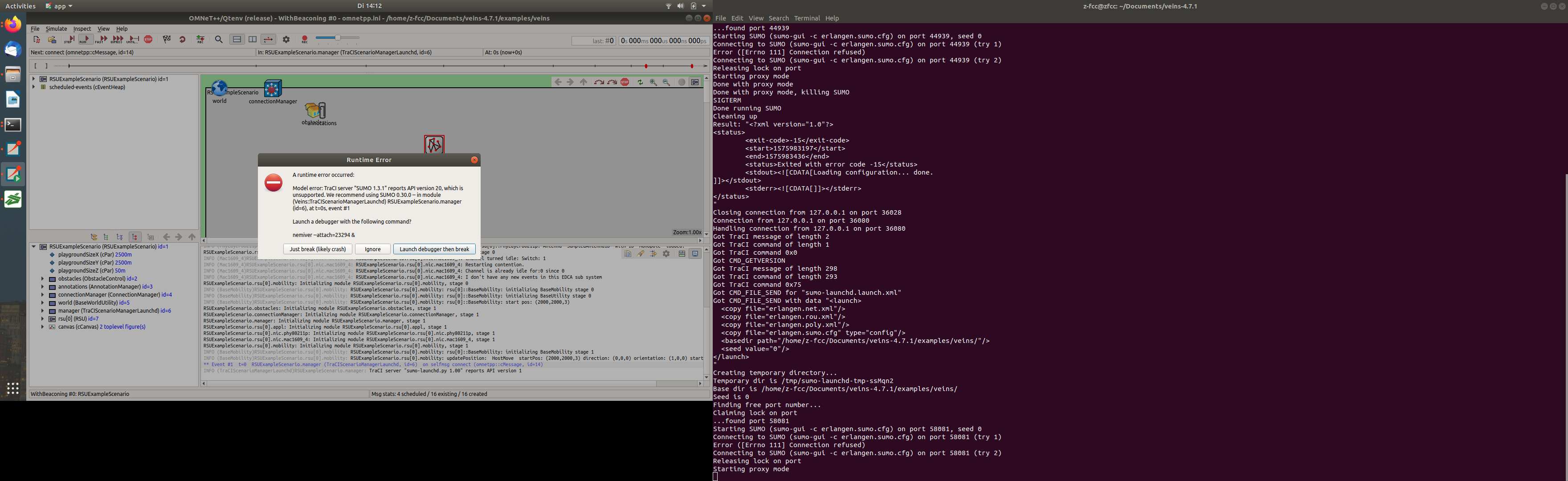Click the canvas zoom out icon
Image resolution: width=1568 pixels, height=481 pixels.
tap(666, 82)
